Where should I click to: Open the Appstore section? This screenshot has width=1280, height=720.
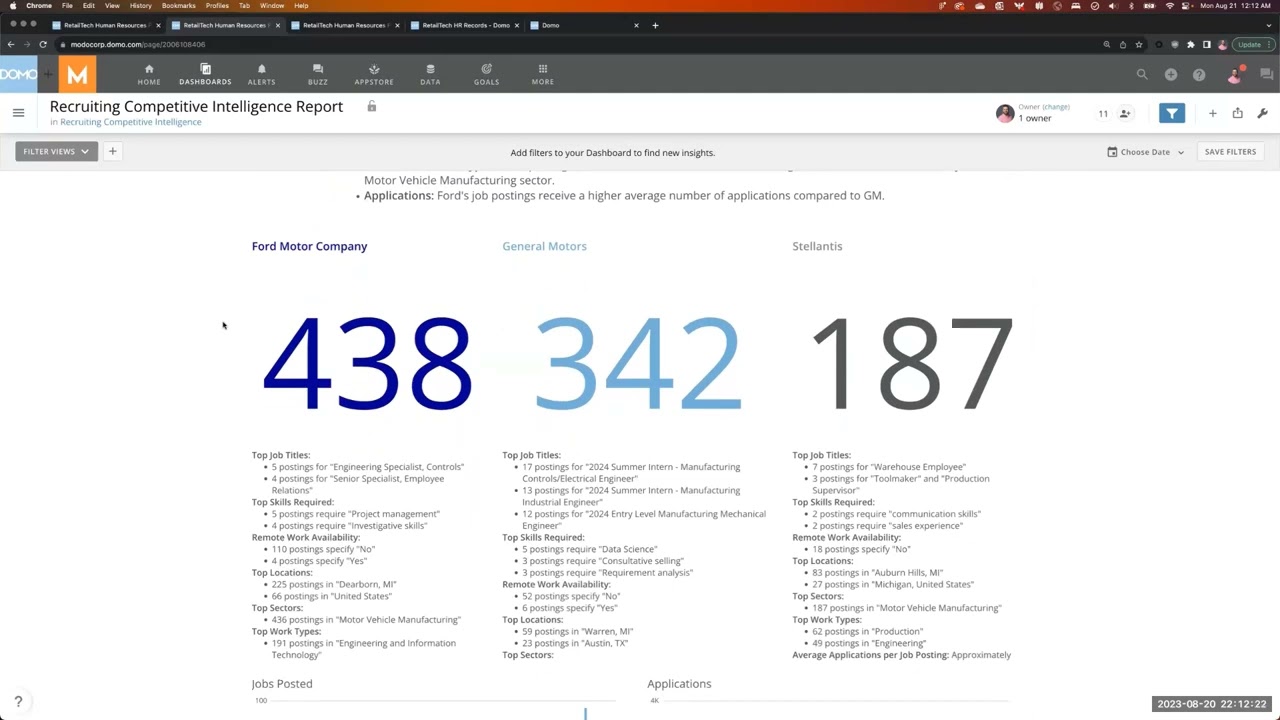click(374, 74)
